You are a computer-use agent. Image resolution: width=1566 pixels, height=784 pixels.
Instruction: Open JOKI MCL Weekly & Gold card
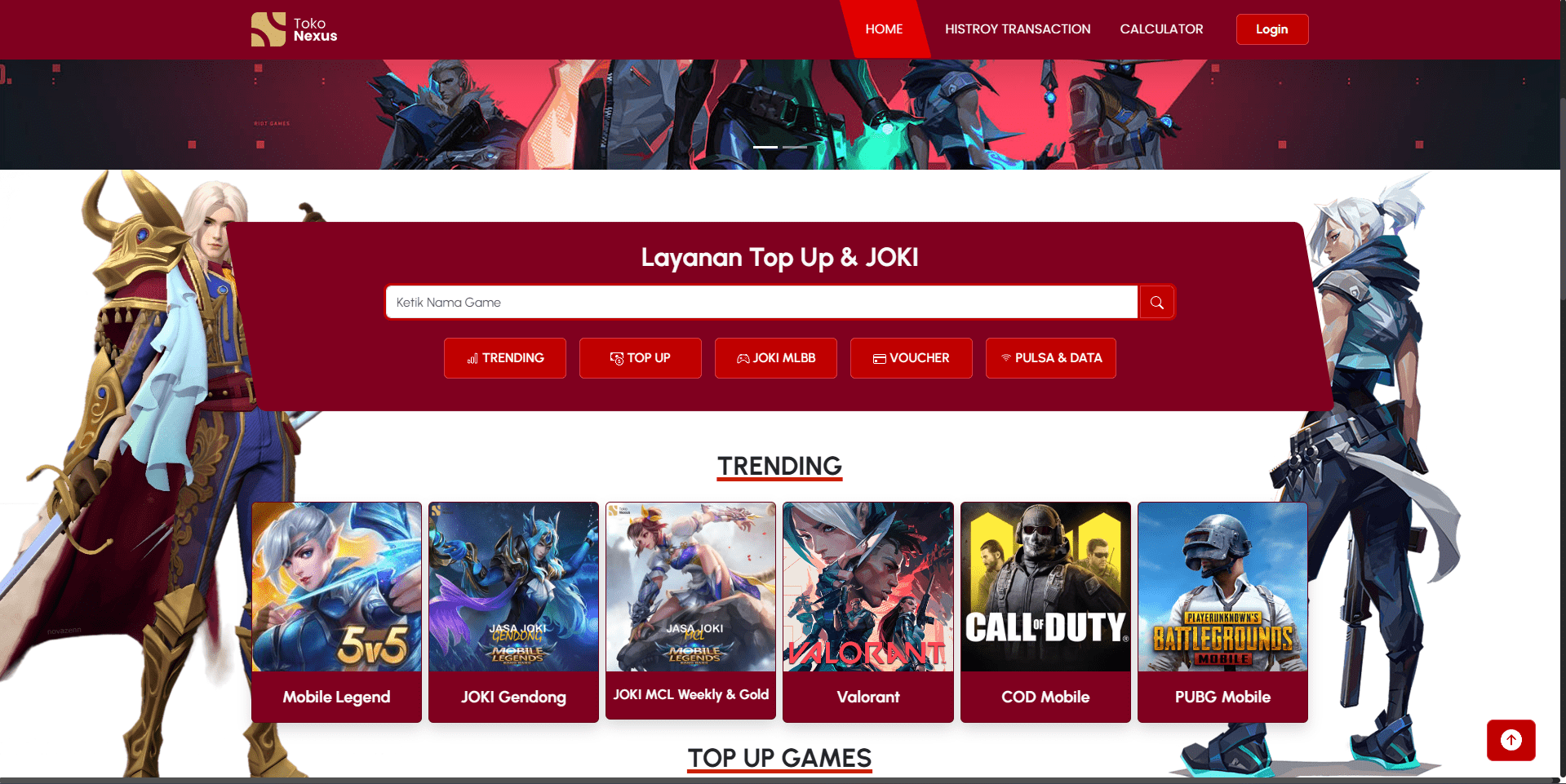690,610
